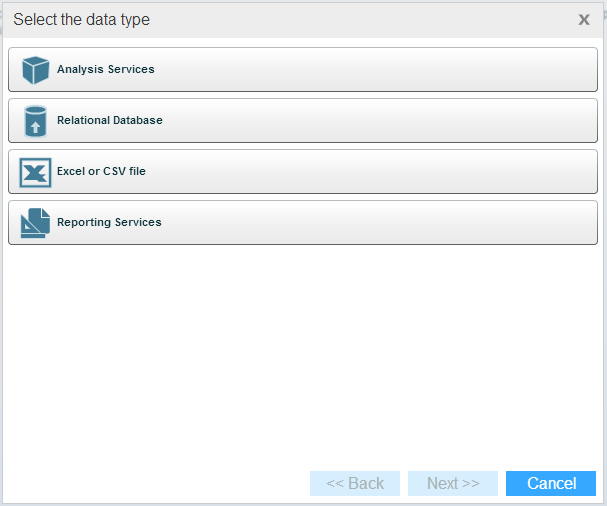
Task: Click the Excel or CSV file icon
Action: coord(36,172)
